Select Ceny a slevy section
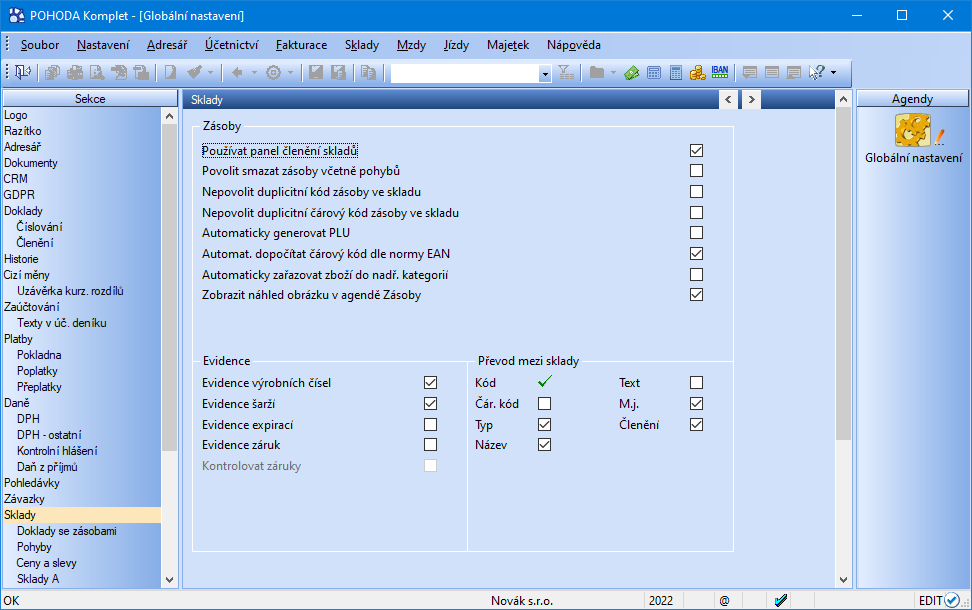The image size is (972, 610). 47,563
